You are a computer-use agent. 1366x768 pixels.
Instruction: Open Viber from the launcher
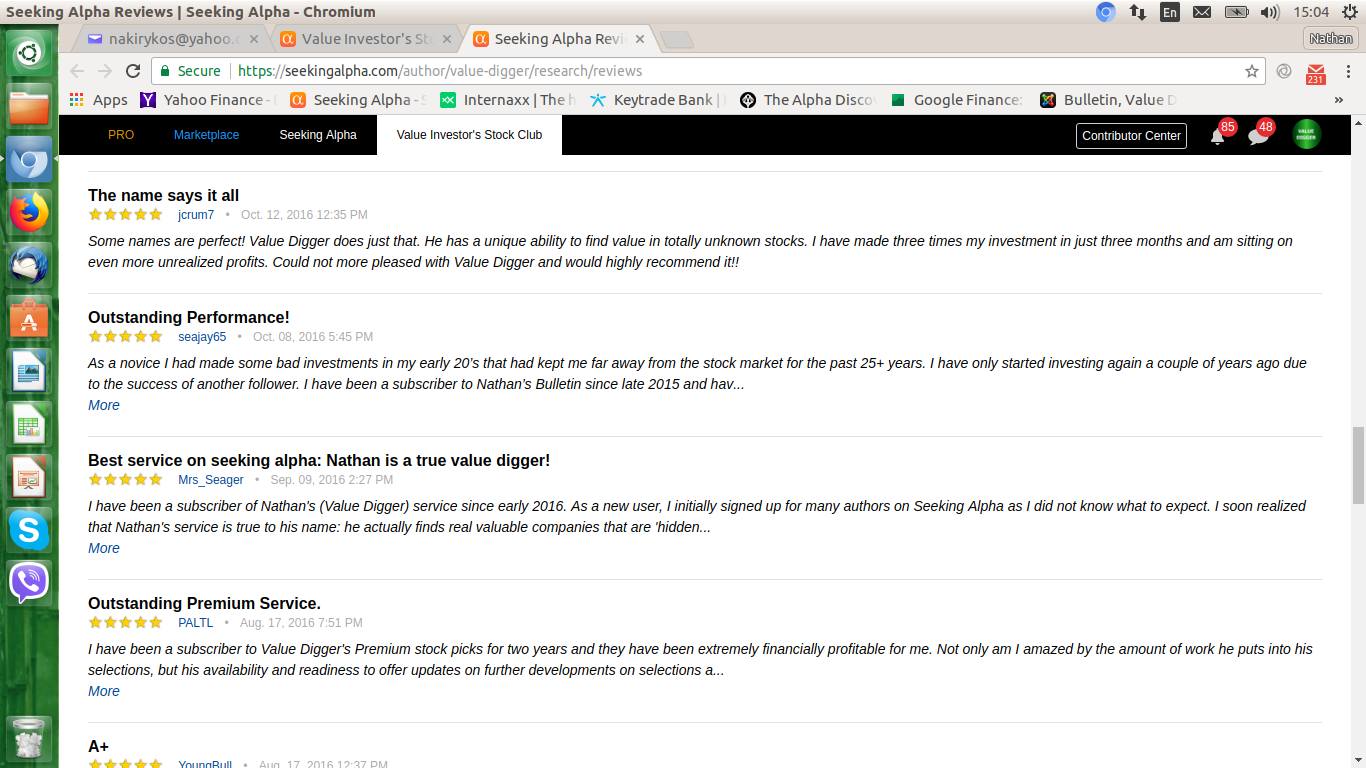point(29,584)
